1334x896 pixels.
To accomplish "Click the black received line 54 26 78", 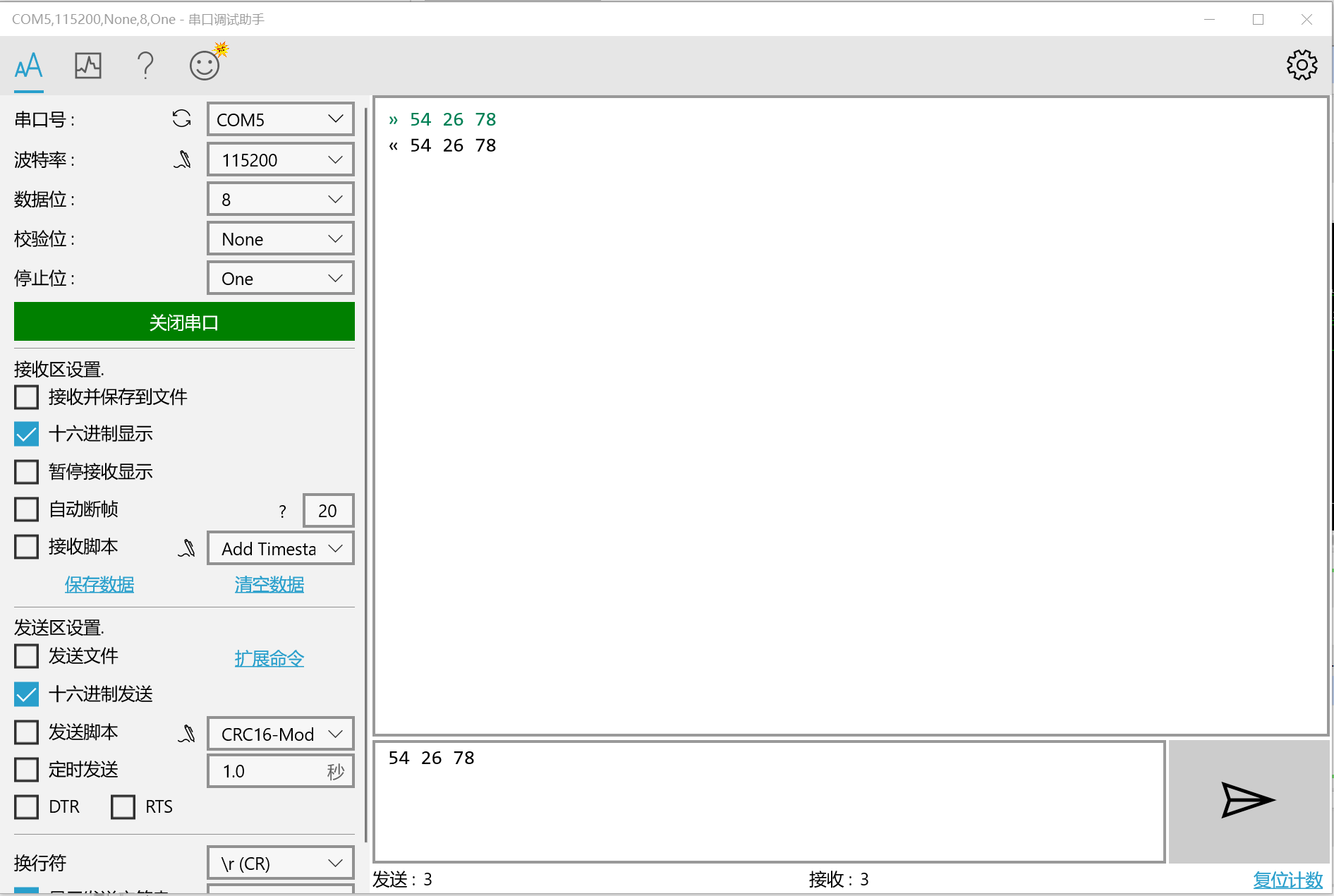I will pyautogui.click(x=442, y=145).
